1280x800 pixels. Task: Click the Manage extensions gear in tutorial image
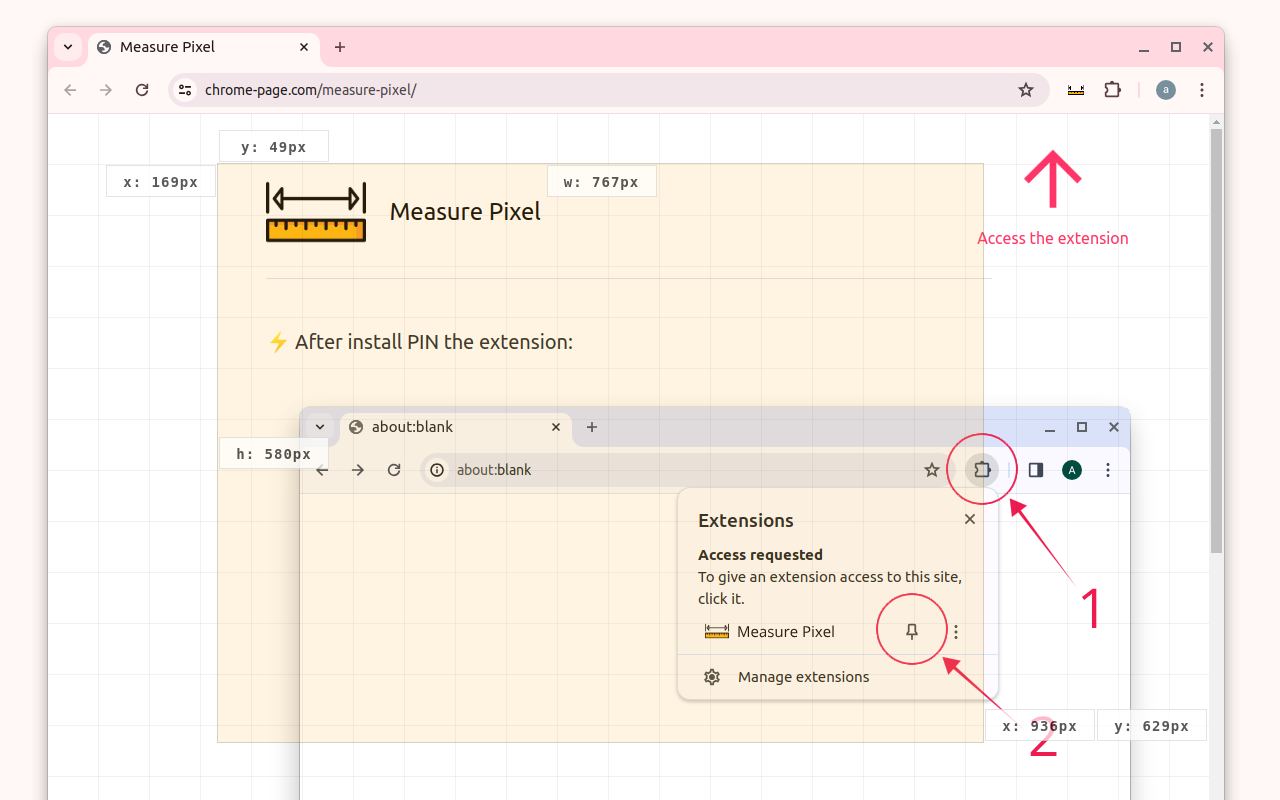pos(712,677)
